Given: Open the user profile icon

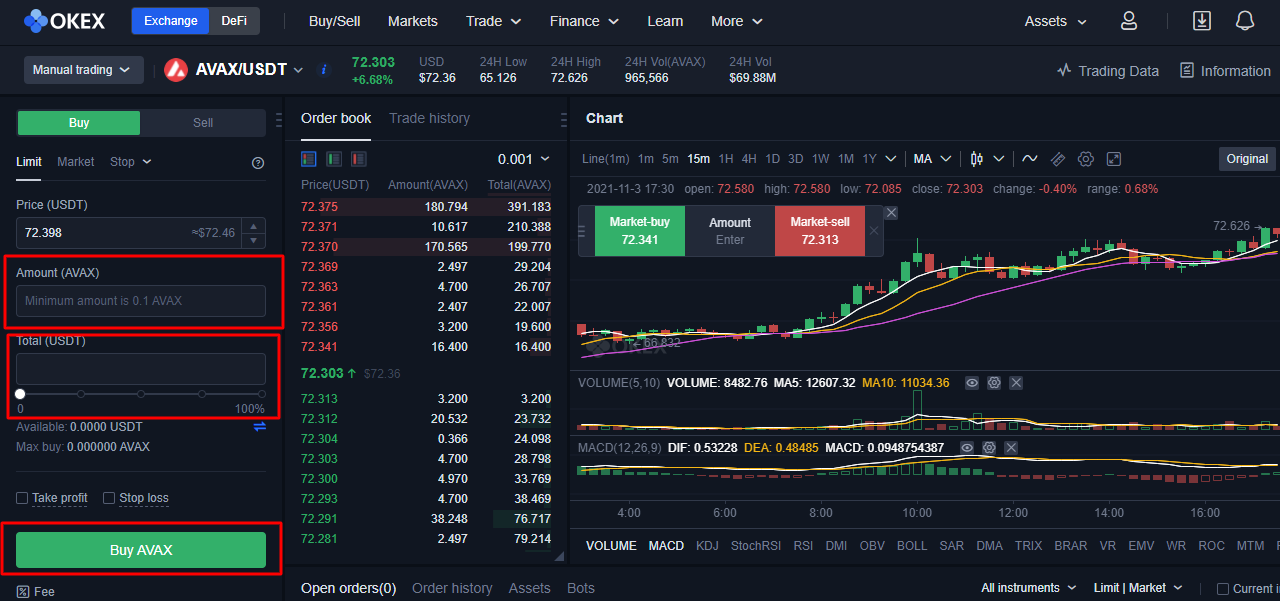Looking at the screenshot, I should pyautogui.click(x=1129, y=21).
